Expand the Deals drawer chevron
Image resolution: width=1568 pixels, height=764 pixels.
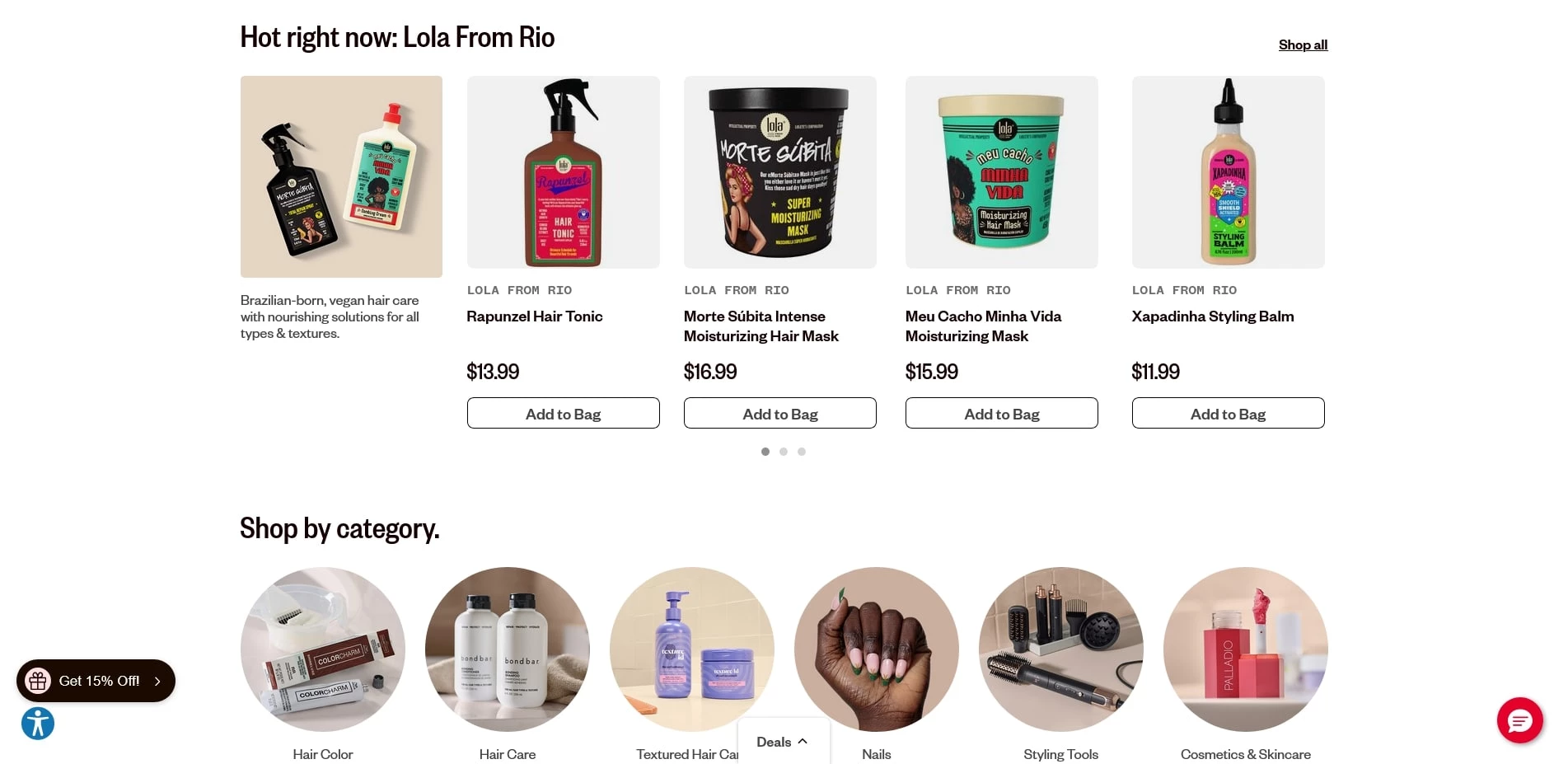pyautogui.click(x=803, y=741)
